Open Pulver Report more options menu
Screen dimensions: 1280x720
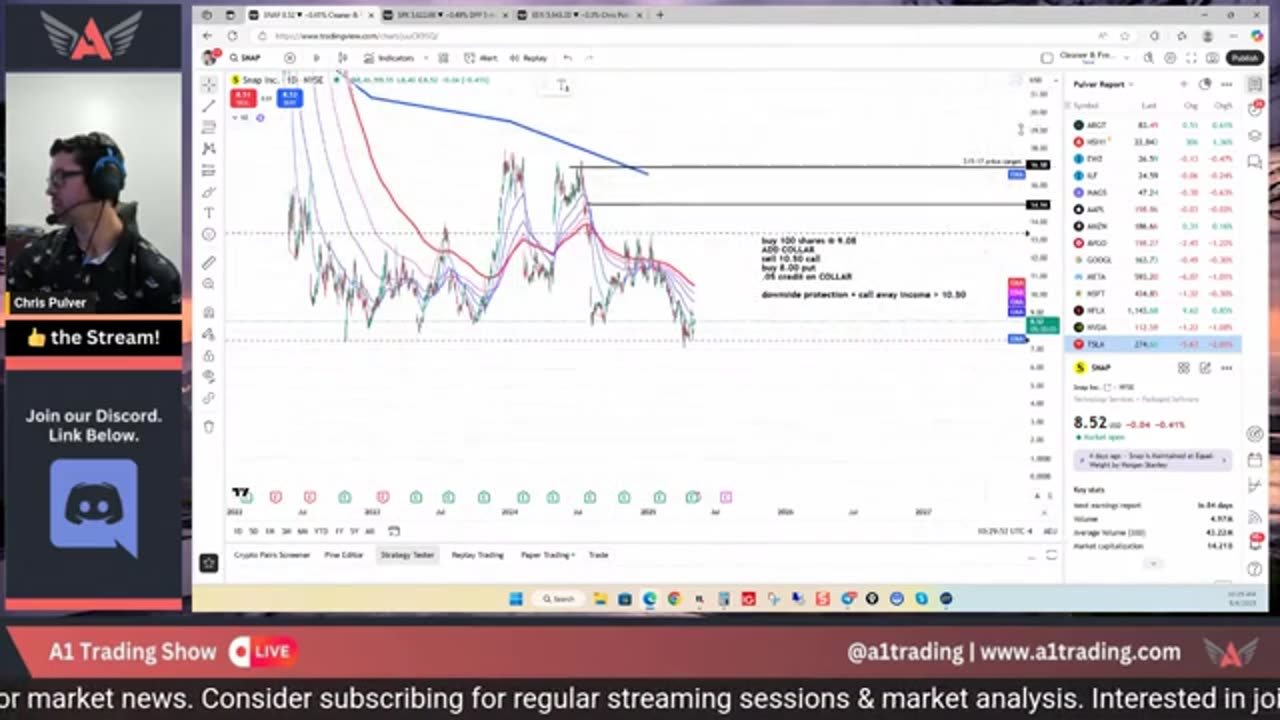(1227, 84)
